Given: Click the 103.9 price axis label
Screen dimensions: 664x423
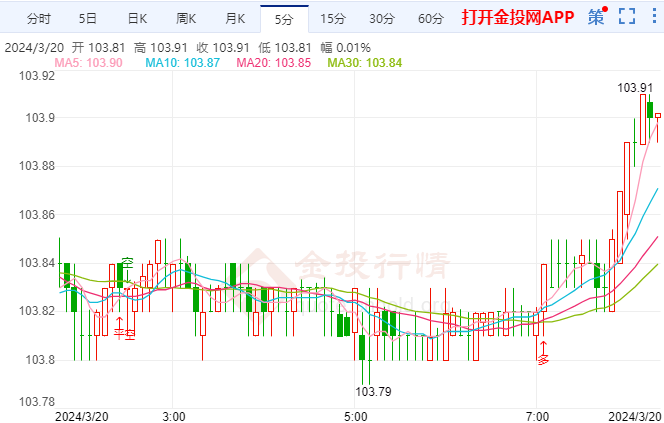Looking at the screenshot, I should coord(41,117).
